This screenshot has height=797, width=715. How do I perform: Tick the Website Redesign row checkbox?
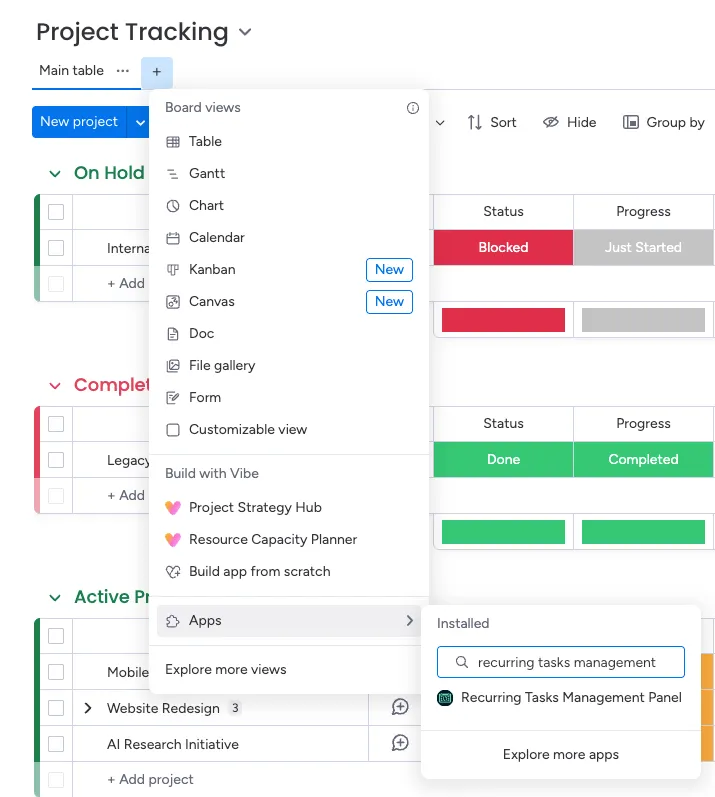tap(56, 708)
